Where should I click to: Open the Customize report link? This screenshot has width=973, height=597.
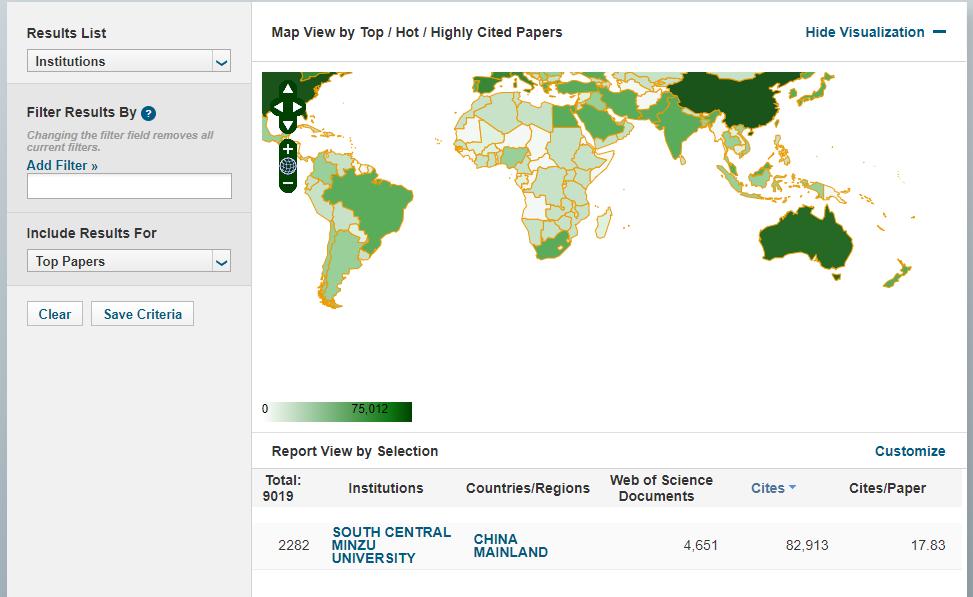(909, 451)
